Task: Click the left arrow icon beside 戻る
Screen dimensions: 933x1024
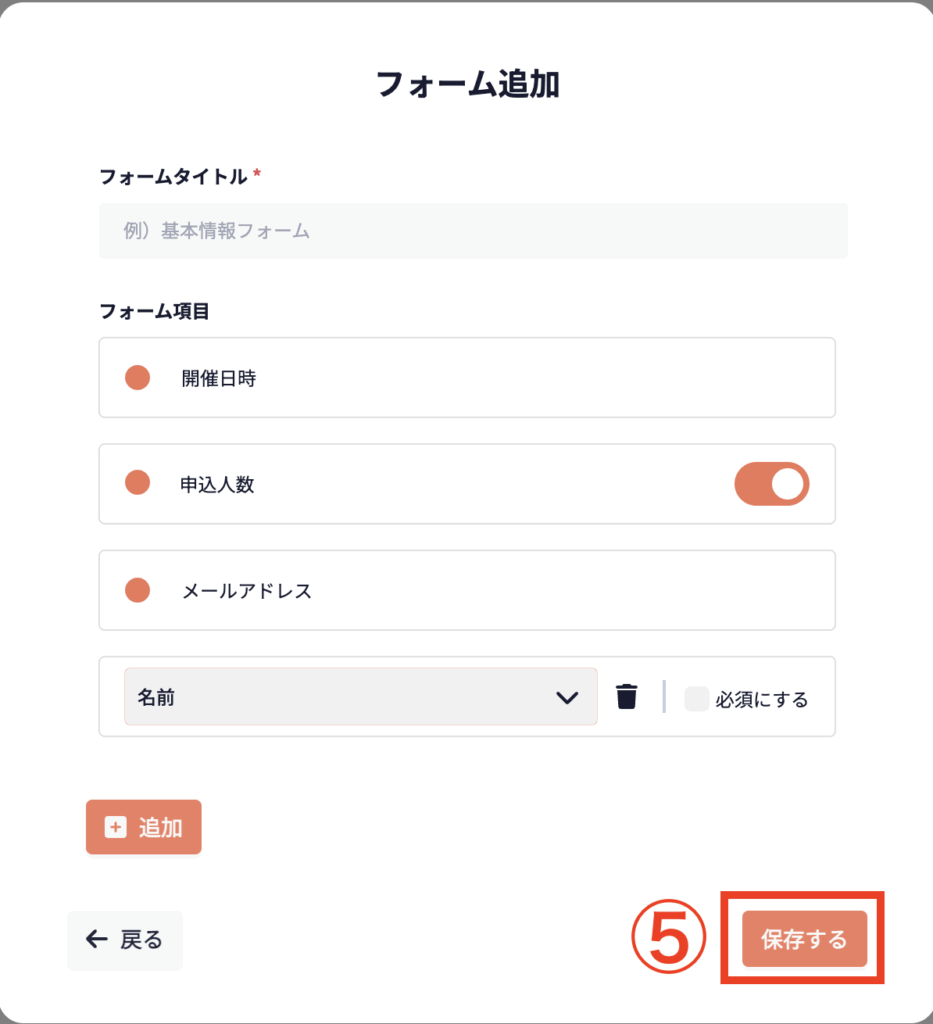Action: point(97,939)
